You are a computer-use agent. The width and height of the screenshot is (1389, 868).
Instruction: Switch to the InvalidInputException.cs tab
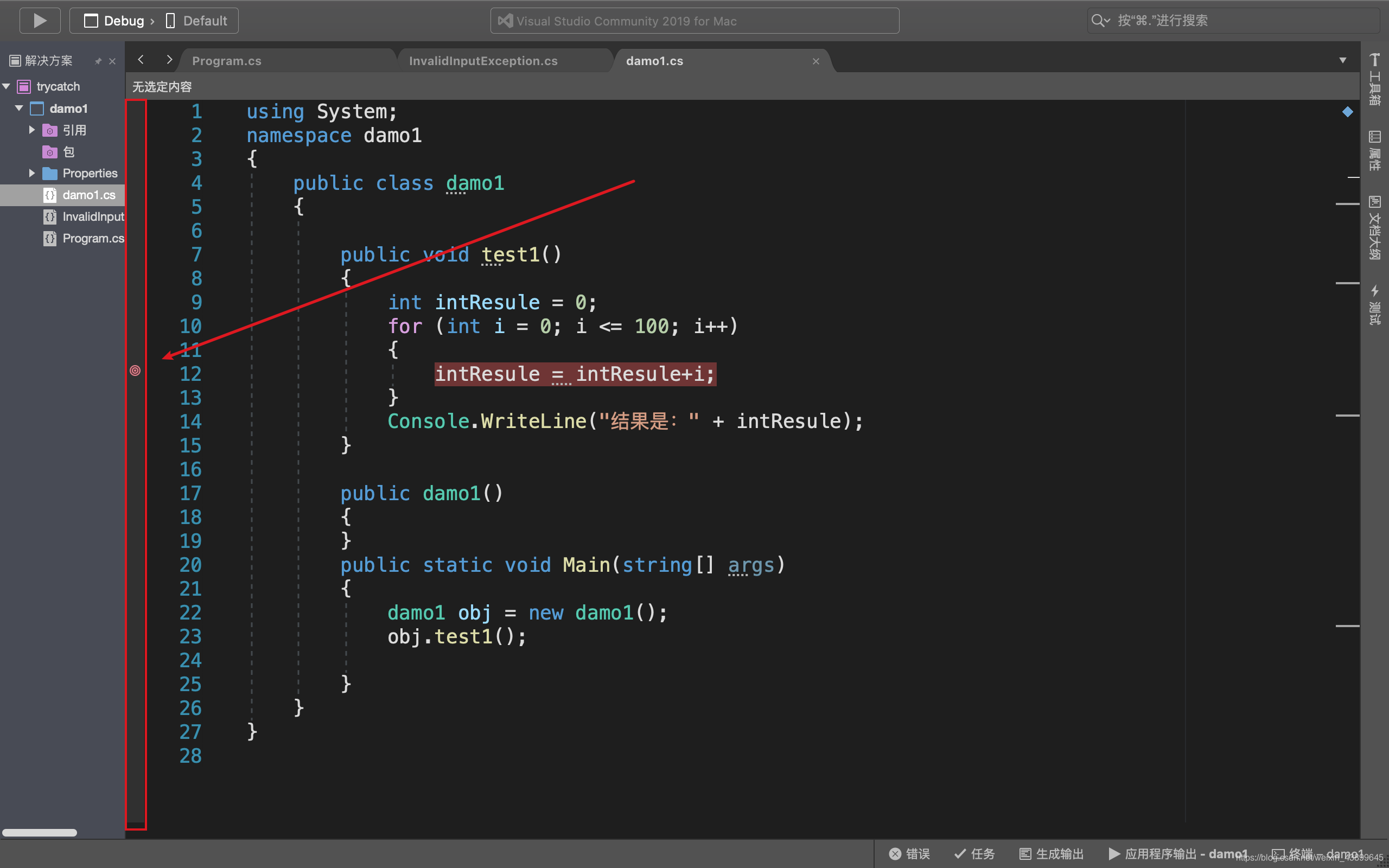(483, 61)
